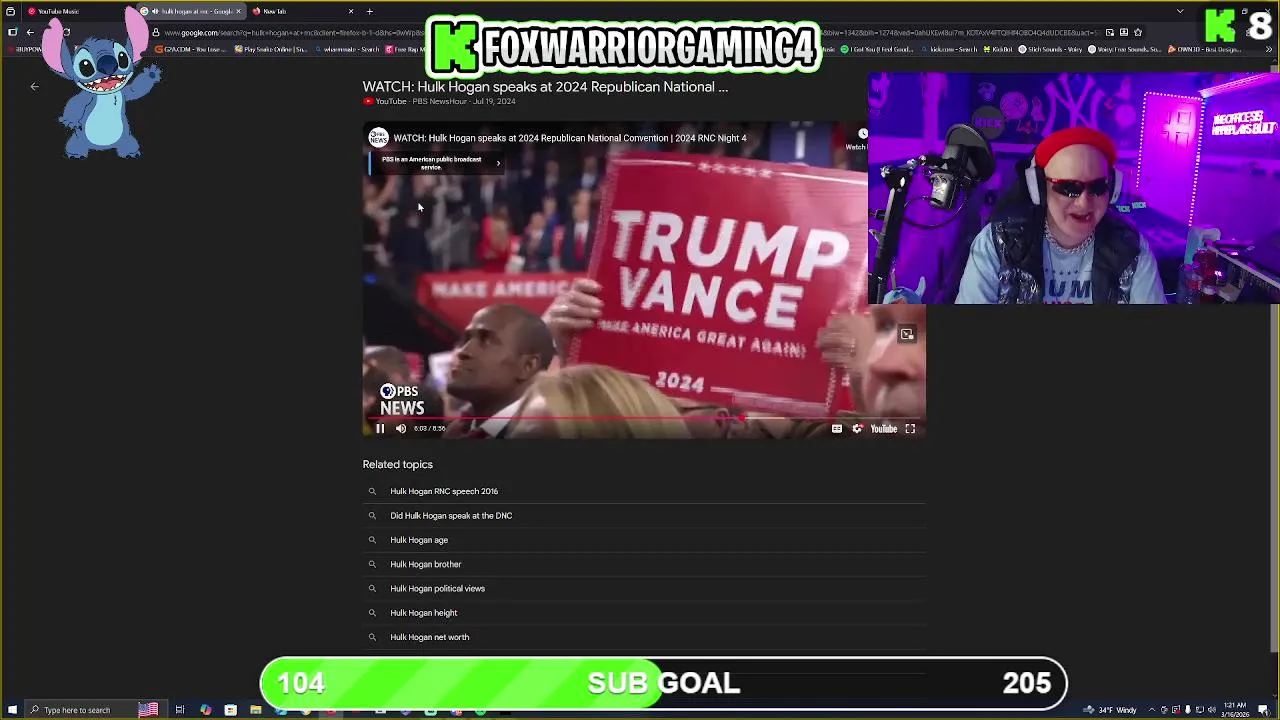Open related topic Hulk Hogan height
The image size is (1280, 720).
click(x=423, y=613)
